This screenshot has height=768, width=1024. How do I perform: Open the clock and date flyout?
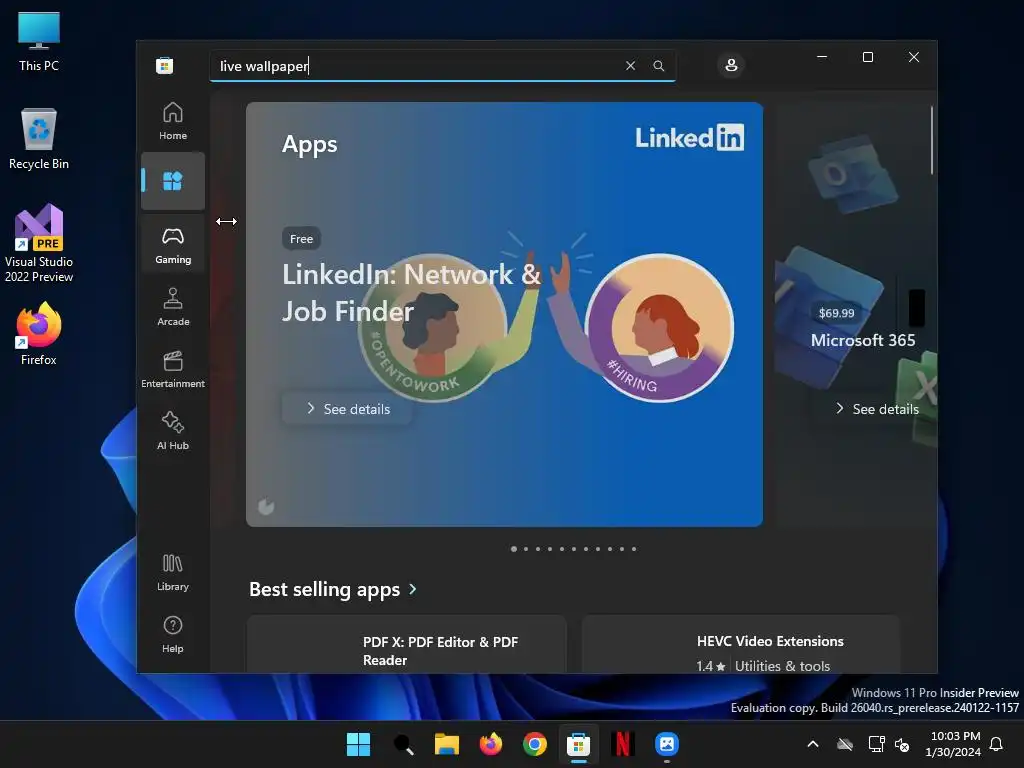click(x=953, y=744)
